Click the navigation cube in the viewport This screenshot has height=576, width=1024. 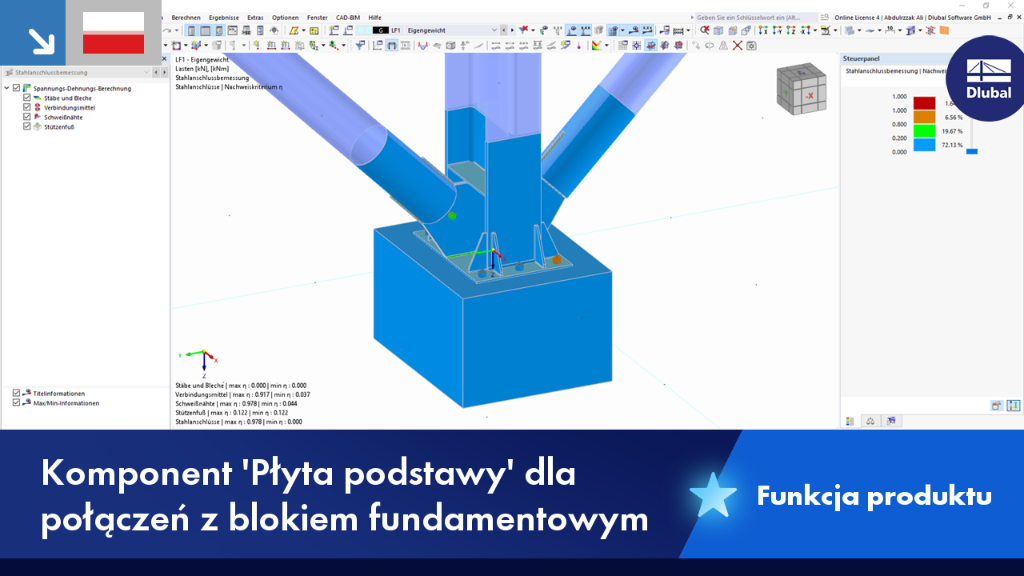coord(801,89)
